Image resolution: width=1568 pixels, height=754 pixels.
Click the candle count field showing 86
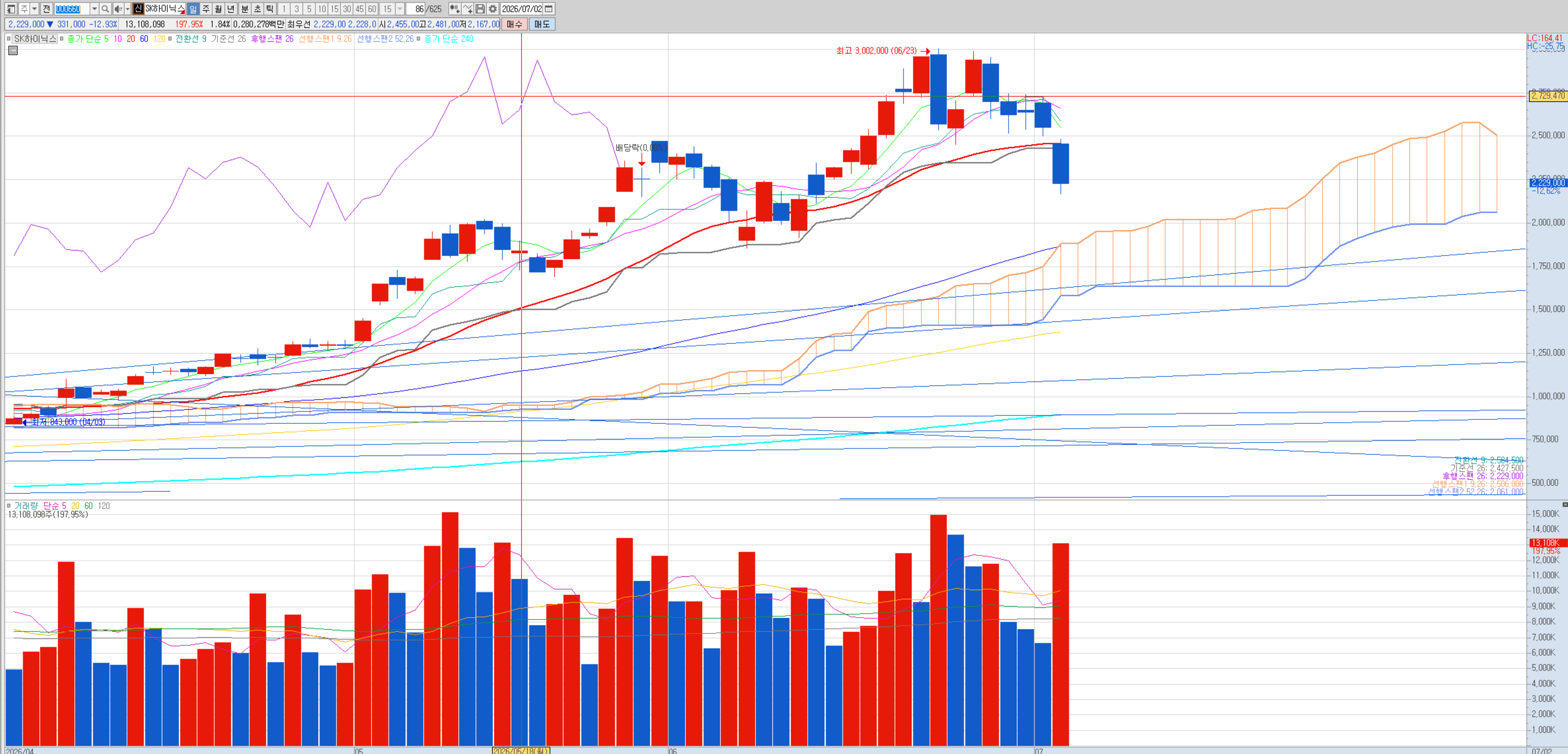coord(415,8)
